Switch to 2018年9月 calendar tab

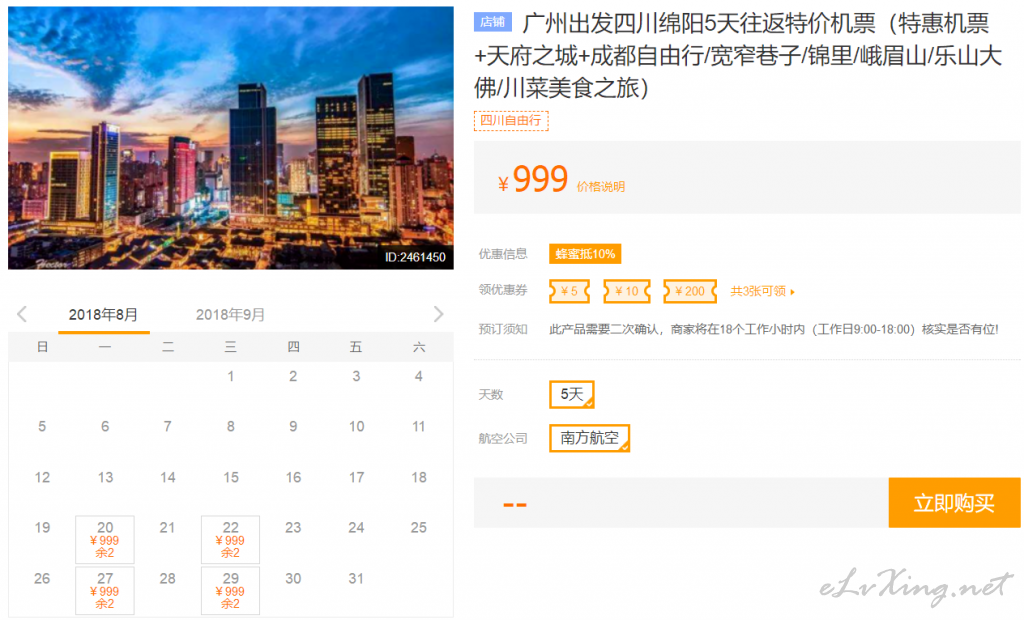(230, 315)
